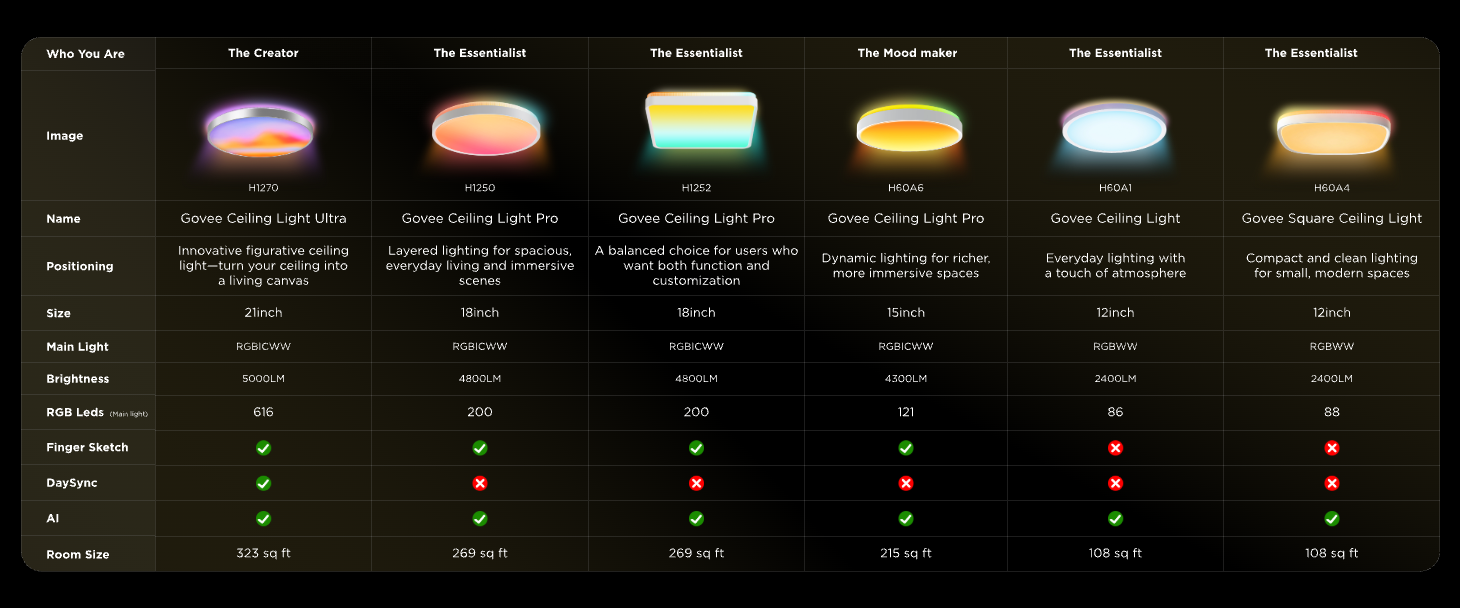Click the DaySync red cross in H60A6 column
1460x608 pixels.
906,483
